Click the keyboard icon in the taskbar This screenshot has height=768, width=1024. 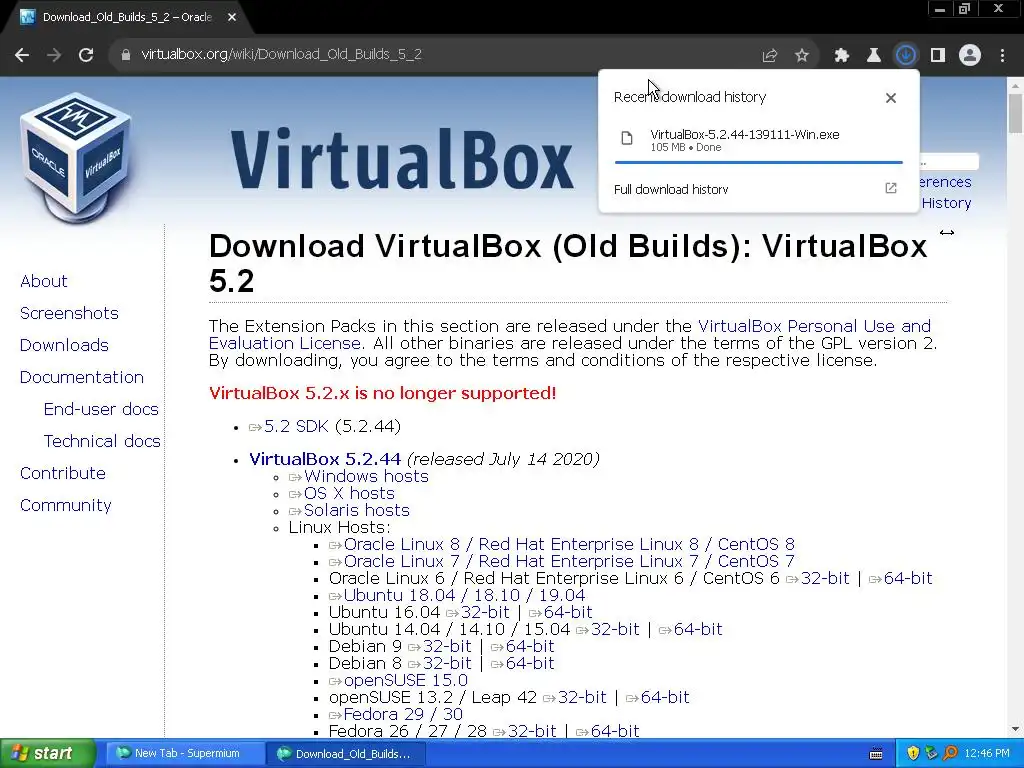(876, 754)
